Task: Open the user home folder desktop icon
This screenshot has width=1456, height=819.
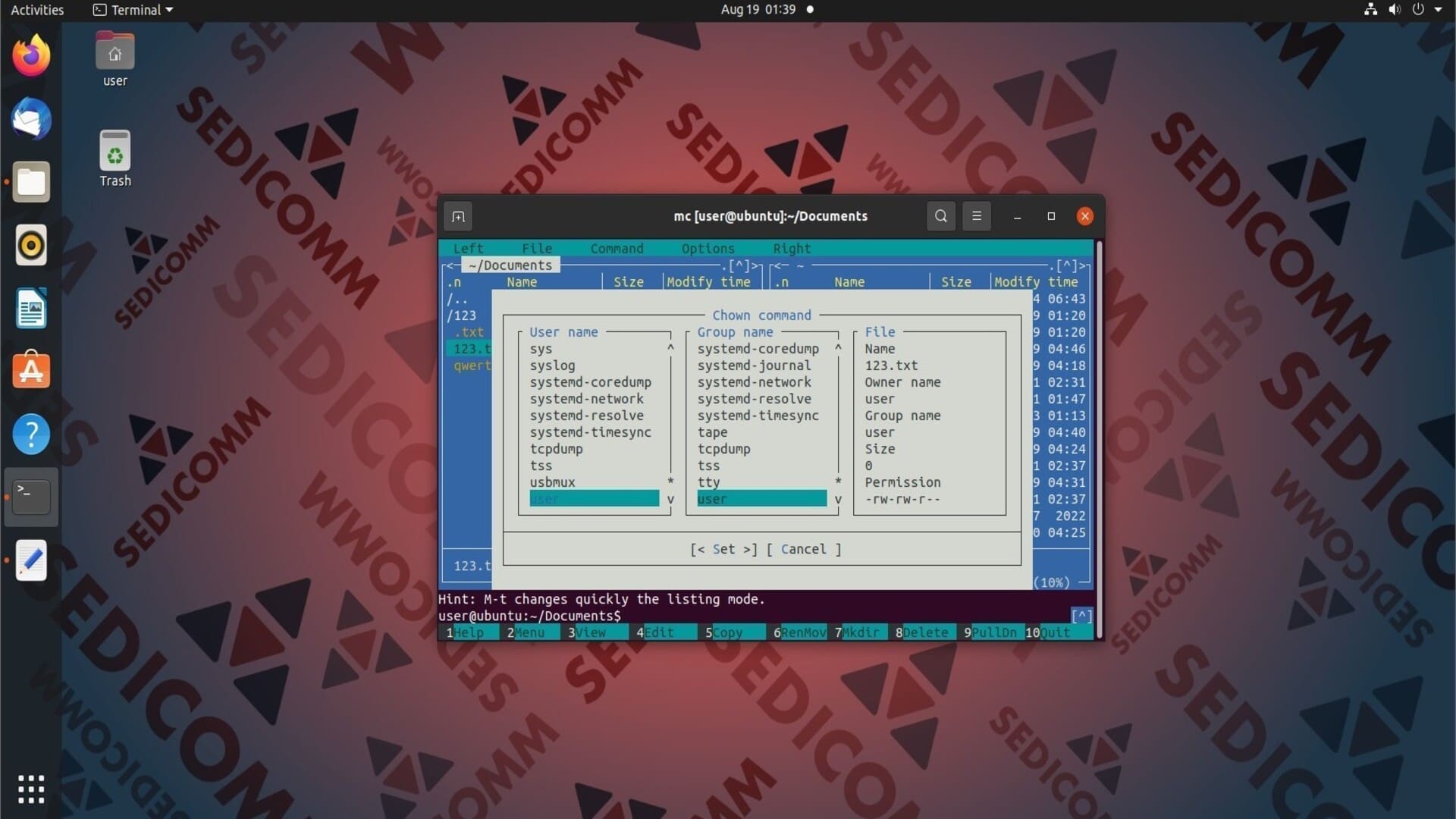Action: 115,60
